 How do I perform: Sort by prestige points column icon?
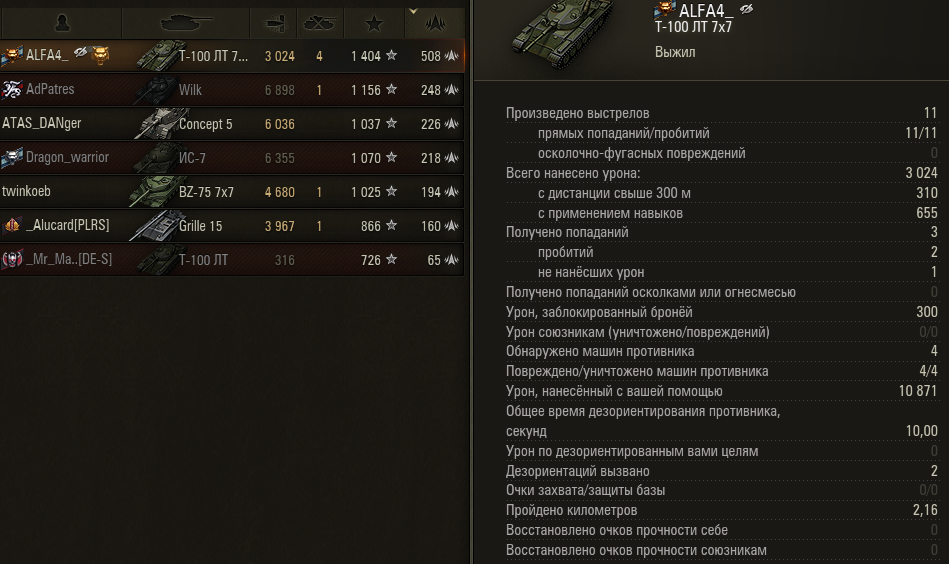click(x=435, y=24)
